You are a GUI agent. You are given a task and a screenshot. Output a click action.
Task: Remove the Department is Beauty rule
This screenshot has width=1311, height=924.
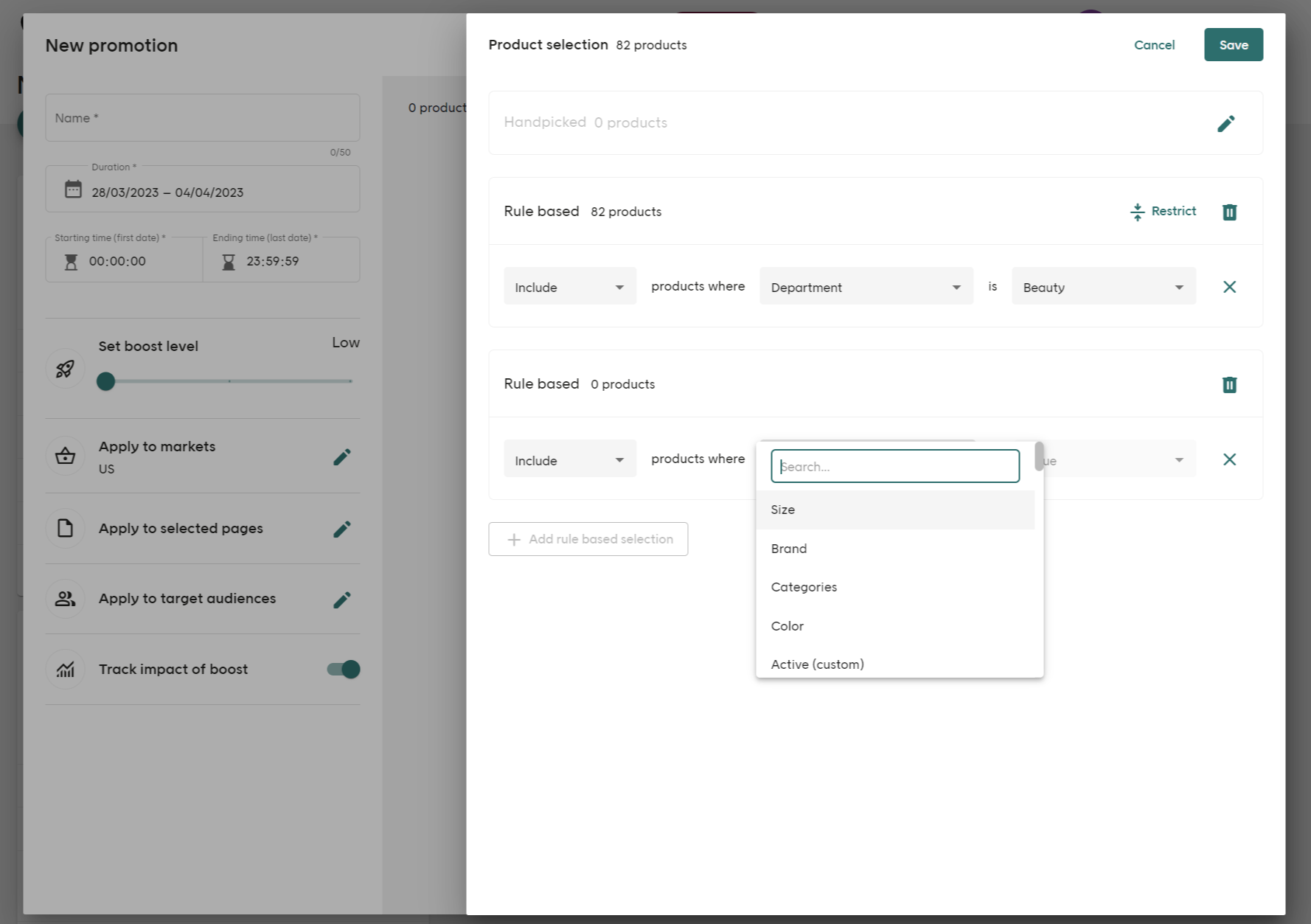(1229, 287)
